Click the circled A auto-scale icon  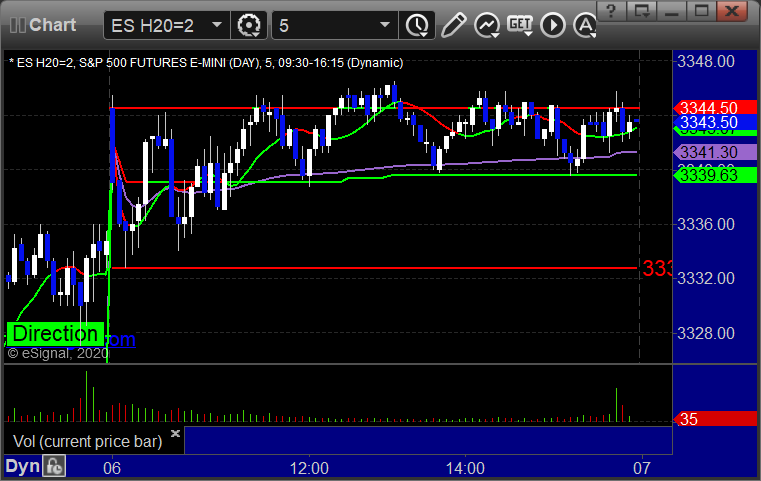(x=585, y=25)
